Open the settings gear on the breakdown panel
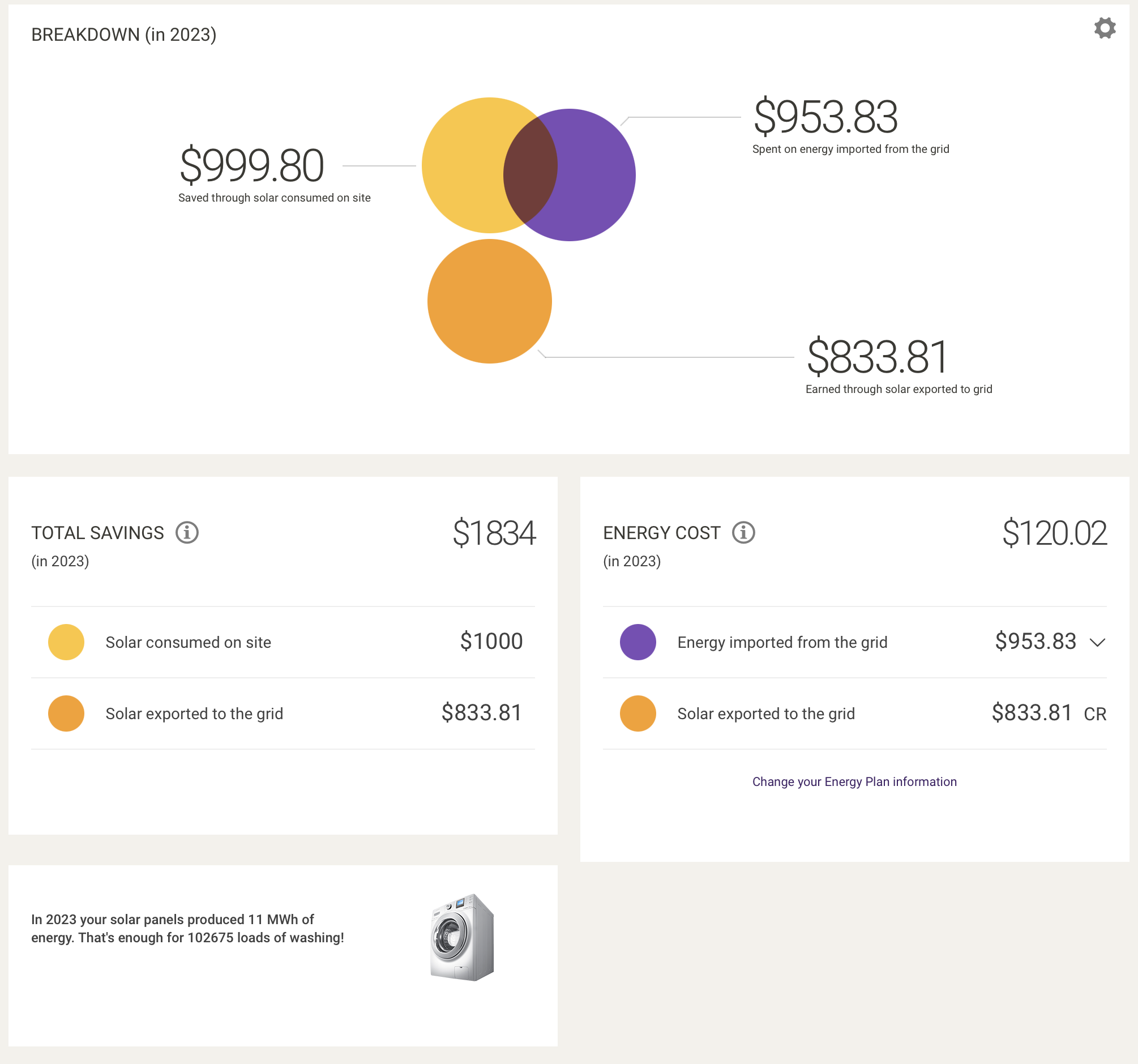The width and height of the screenshot is (1138, 1064). [1104, 28]
